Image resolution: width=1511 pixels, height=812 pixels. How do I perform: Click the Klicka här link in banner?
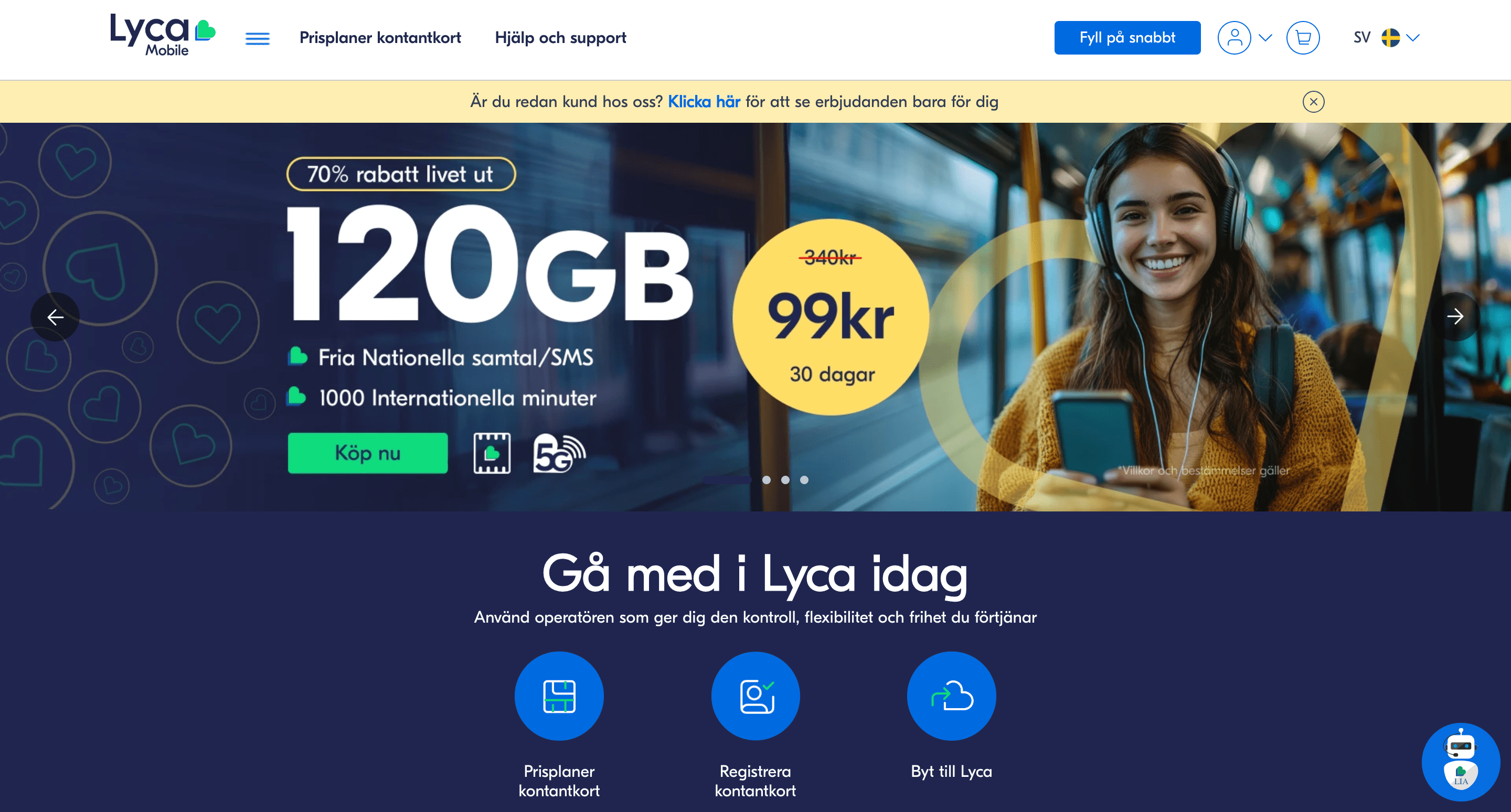pos(704,102)
